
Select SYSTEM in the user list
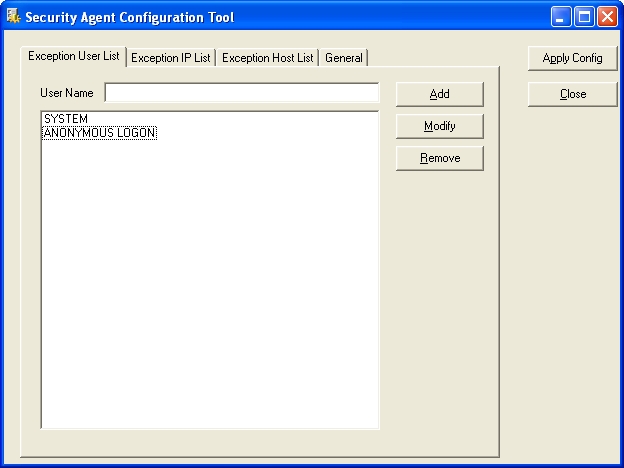[66, 119]
